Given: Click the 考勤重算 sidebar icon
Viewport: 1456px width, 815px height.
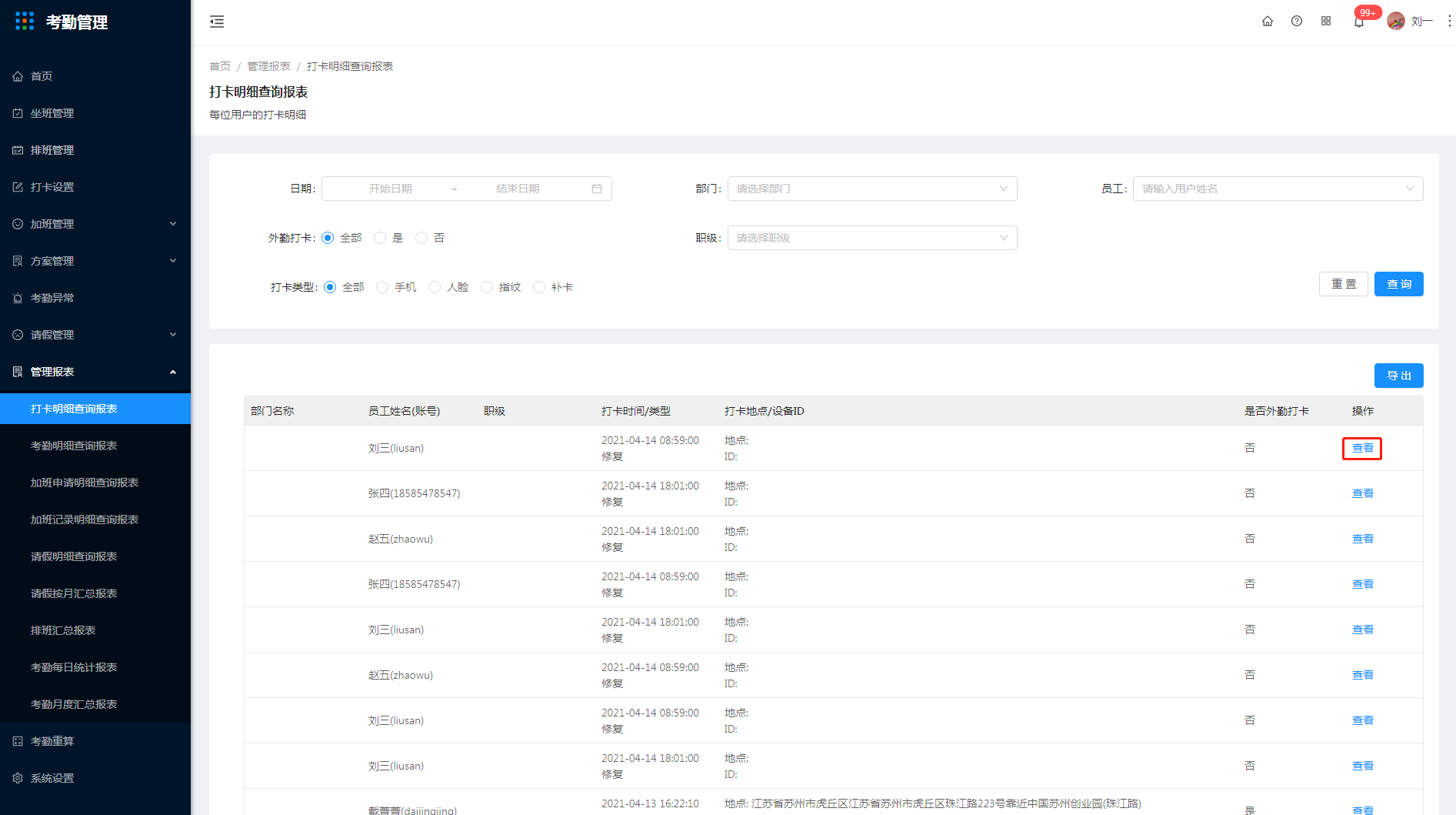Looking at the screenshot, I should pyautogui.click(x=18, y=741).
